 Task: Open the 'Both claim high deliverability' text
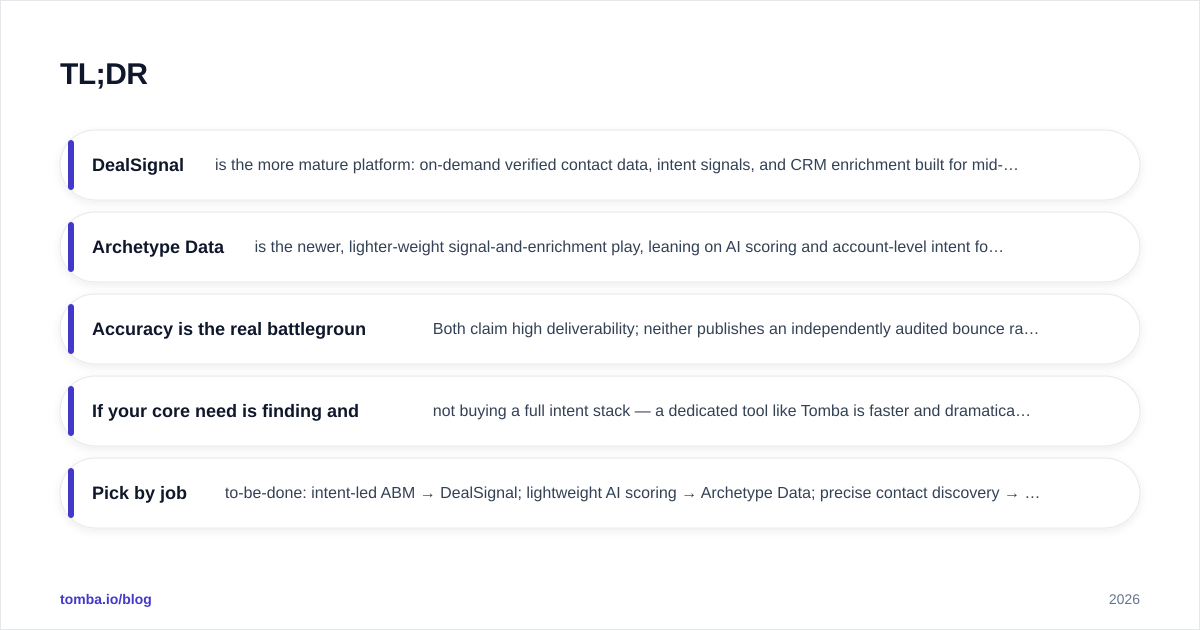click(x=736, y=329)
